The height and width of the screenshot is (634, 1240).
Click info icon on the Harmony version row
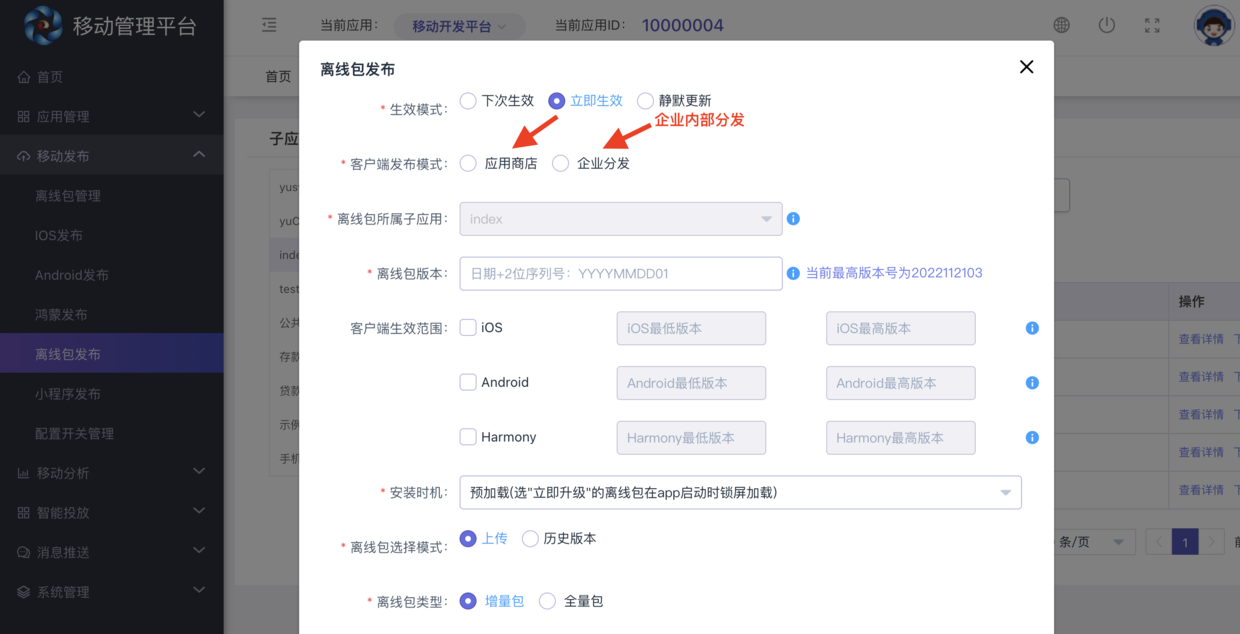pos(1032,437)
